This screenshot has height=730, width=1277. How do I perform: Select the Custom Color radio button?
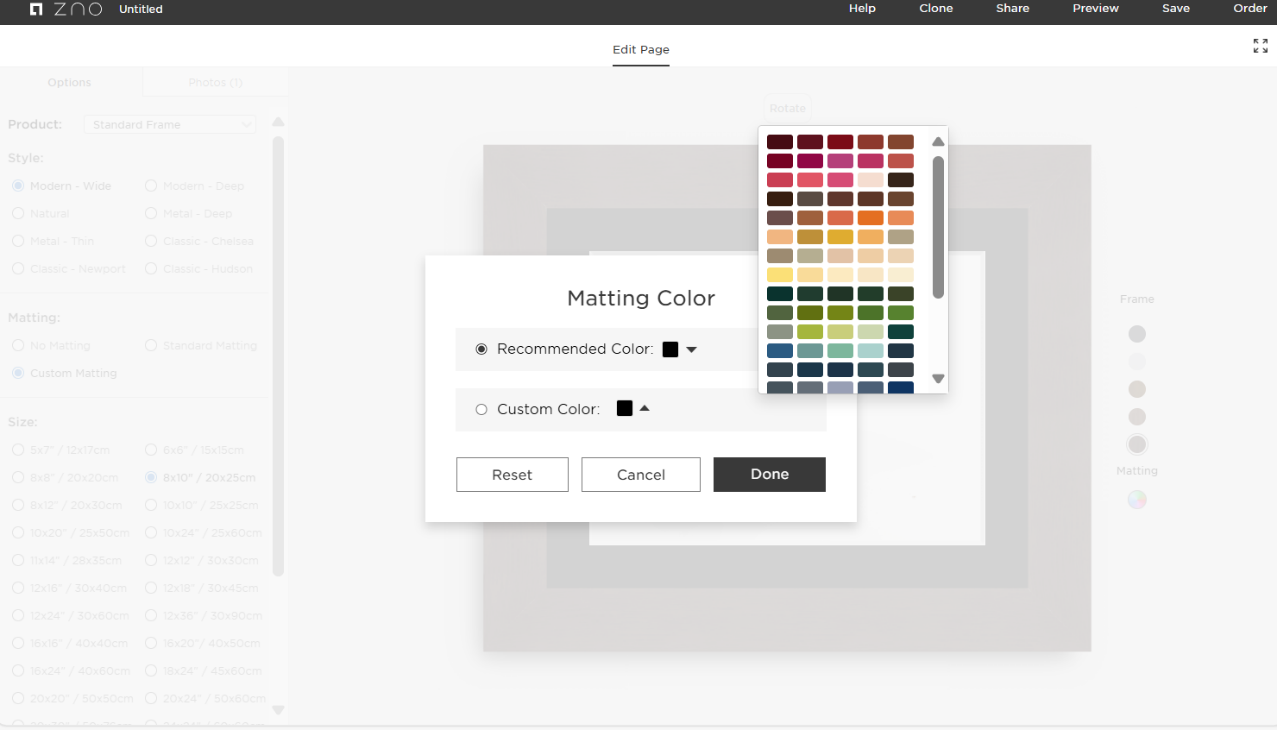[x=481, y=409]
